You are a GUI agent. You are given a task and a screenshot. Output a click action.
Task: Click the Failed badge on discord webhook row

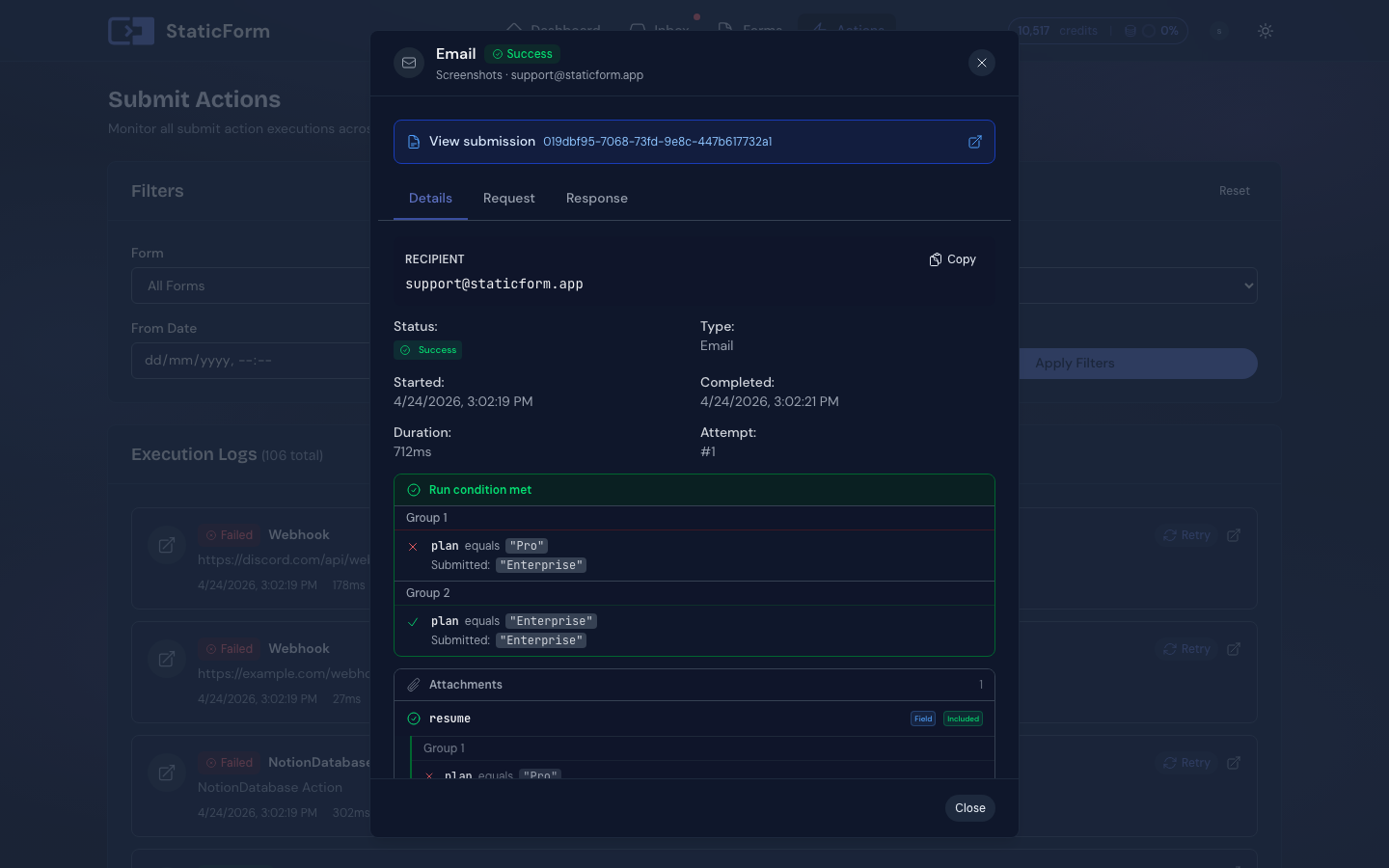click(229, 535)
